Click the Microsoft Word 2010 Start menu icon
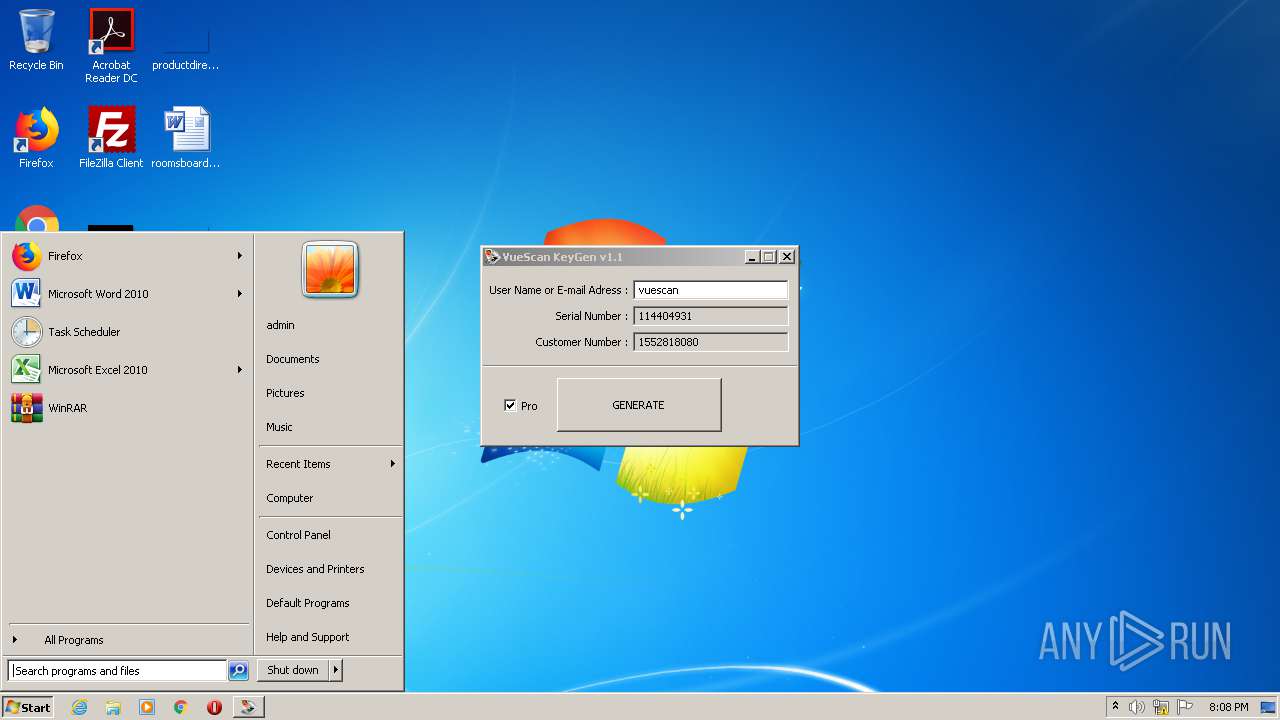This screenshot has height=720, width=1280. click(x=26, y=294)
